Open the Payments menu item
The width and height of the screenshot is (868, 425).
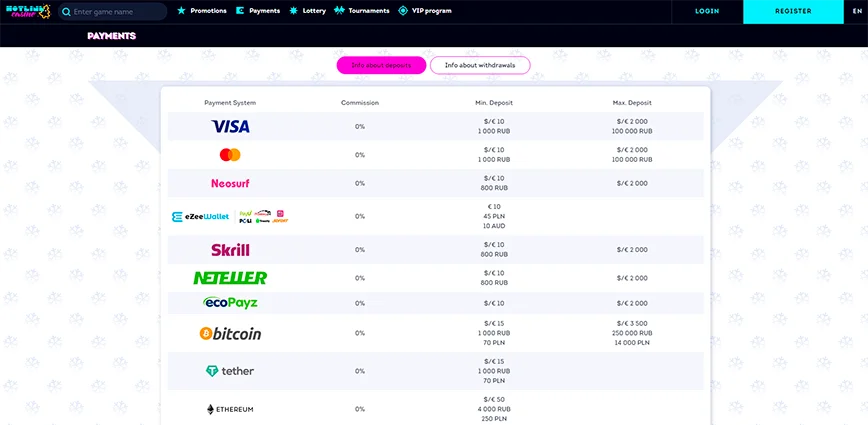click(265, 11)
